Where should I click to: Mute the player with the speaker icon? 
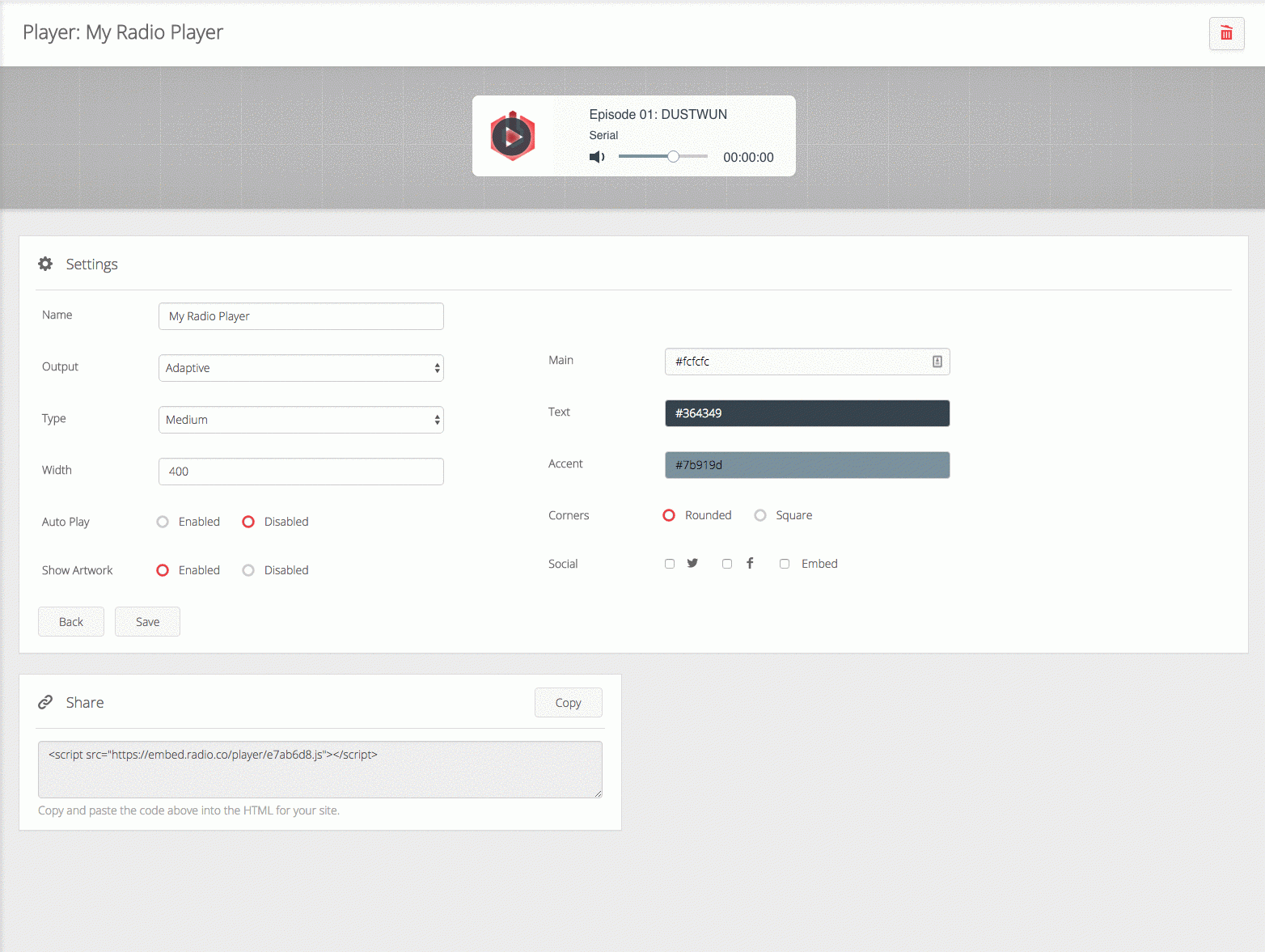click(x=597, y=157)
